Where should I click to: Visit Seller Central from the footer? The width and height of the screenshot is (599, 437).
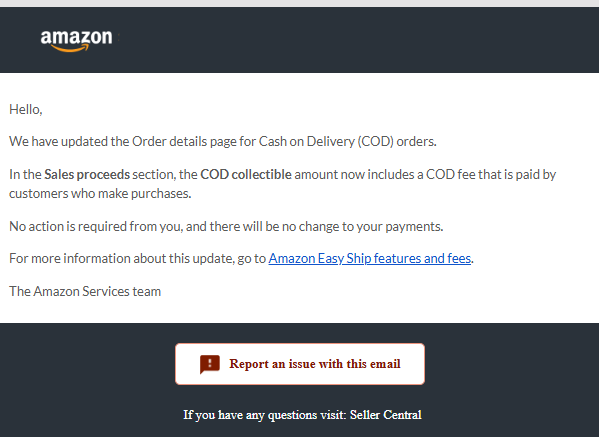pos(385,414)
